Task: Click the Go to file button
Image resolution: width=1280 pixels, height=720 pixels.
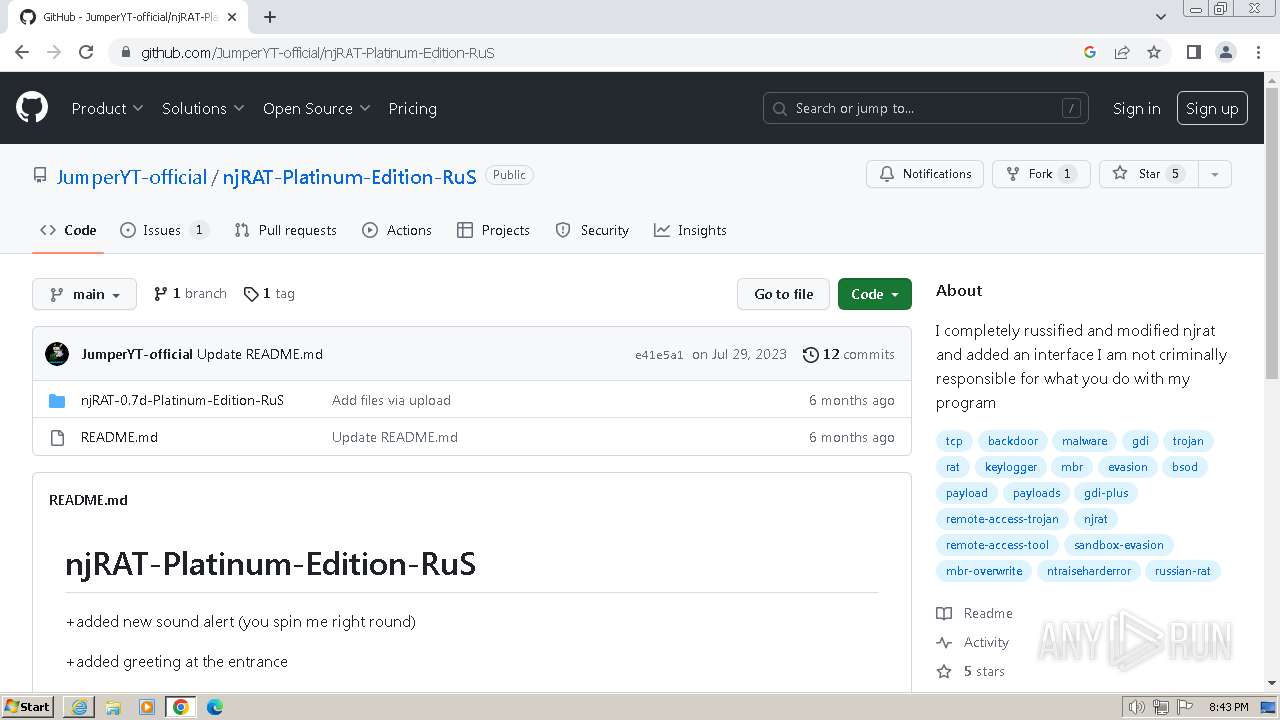Action: (784, 294)
